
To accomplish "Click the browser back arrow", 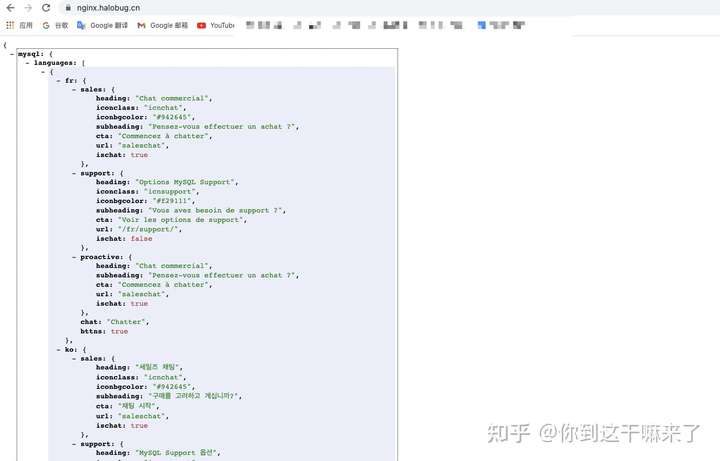I will [10, 8].
